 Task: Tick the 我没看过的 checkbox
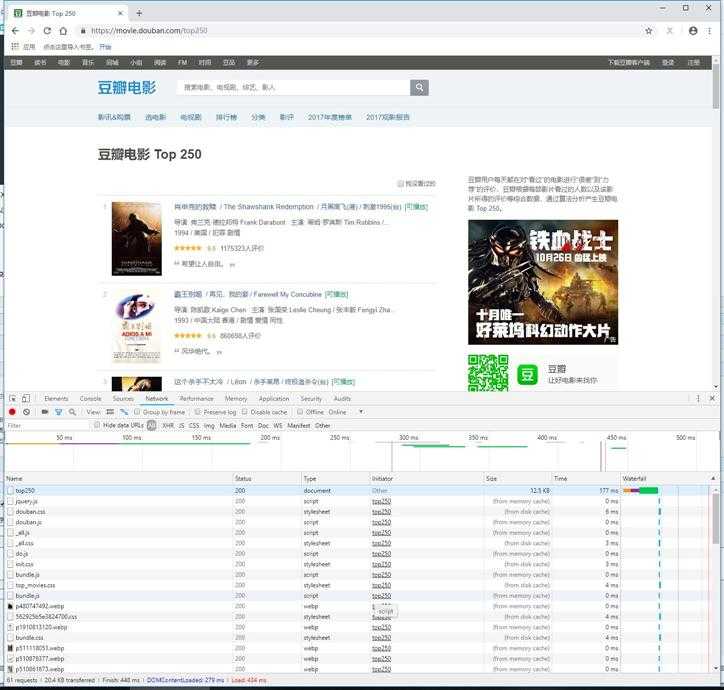(x=401, y=183)
